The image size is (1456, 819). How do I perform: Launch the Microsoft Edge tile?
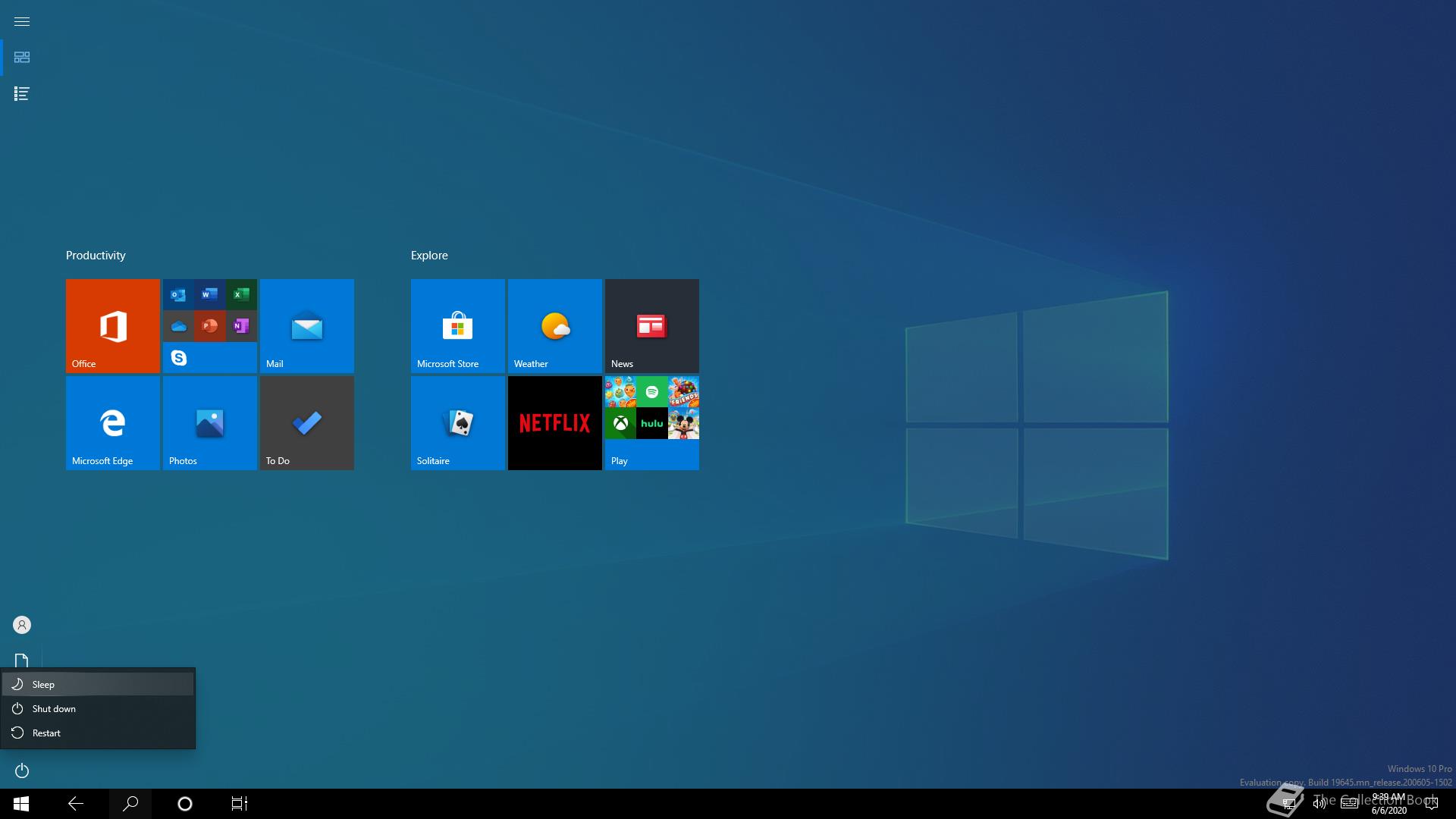113,423
